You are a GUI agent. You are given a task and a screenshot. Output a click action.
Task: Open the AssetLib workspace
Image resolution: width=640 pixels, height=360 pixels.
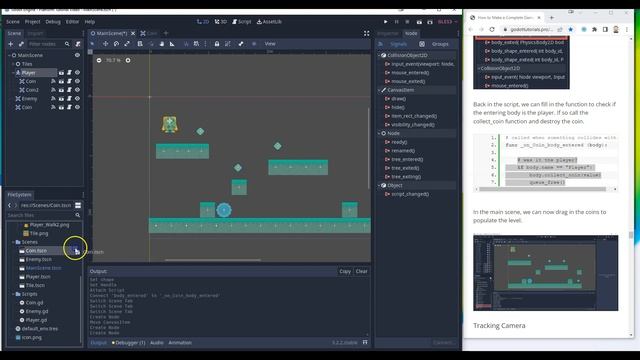click(x=269, y=22)
